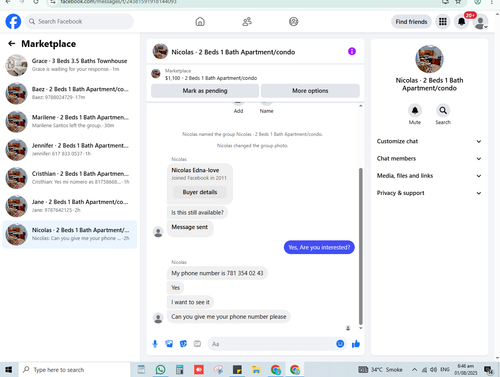This screenshot has width=500, height=377.
Task: Open Marketplace listing $1,100 2 Beds link
Action: [x=211, y=78]
